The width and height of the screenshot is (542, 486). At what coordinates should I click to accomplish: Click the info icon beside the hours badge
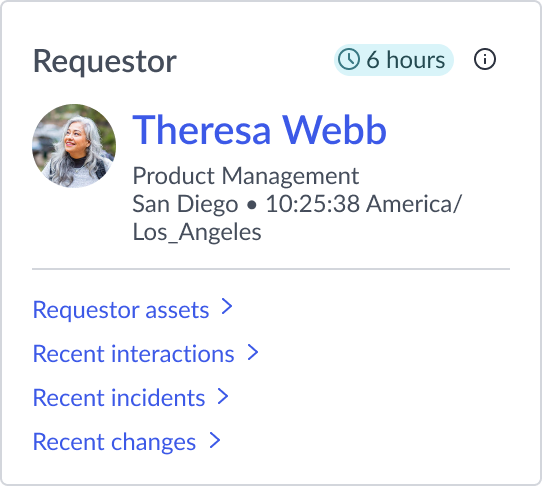point(485,59)
